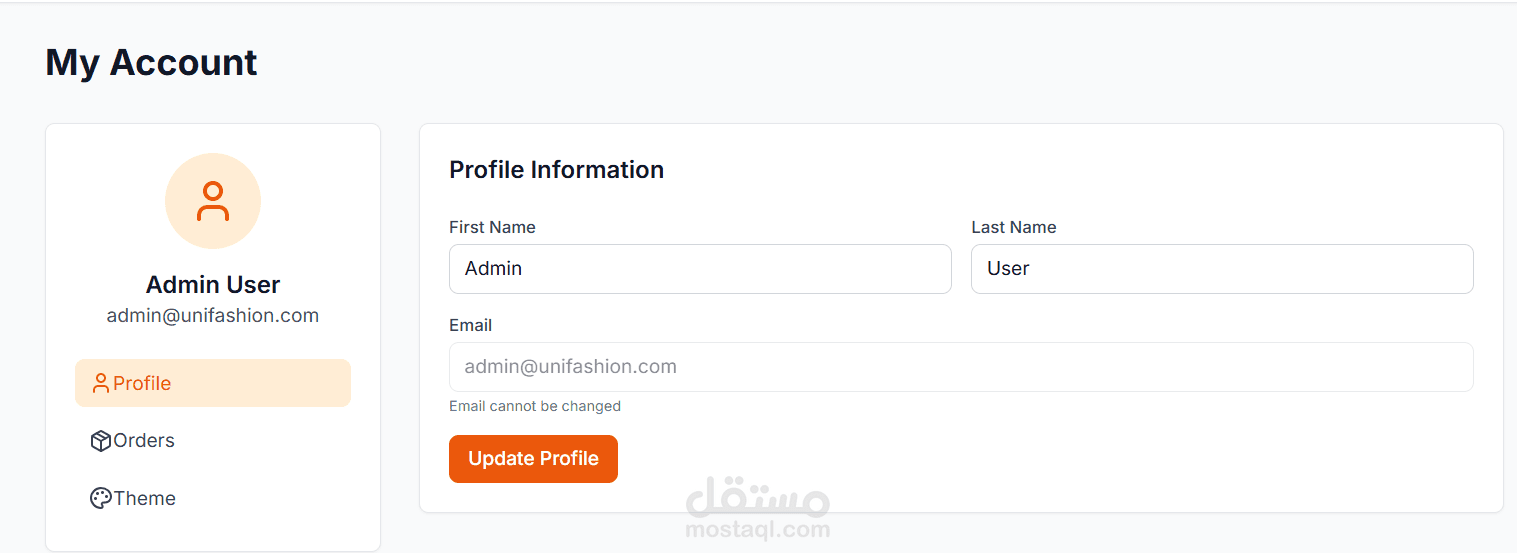Click the box icon beside Orders
The image size is (1517, 553).
pos(100,441)
